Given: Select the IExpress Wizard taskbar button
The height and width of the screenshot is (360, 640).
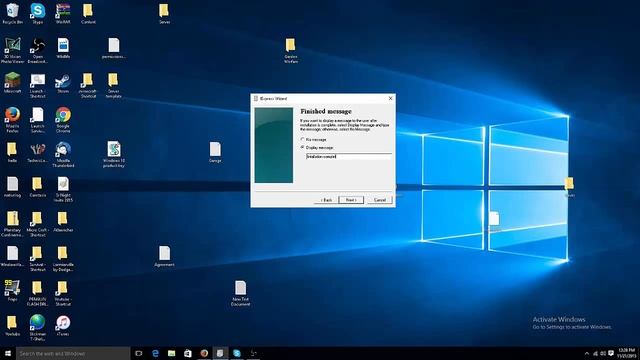Looking at the screenshot, I should tap(220, 353).
